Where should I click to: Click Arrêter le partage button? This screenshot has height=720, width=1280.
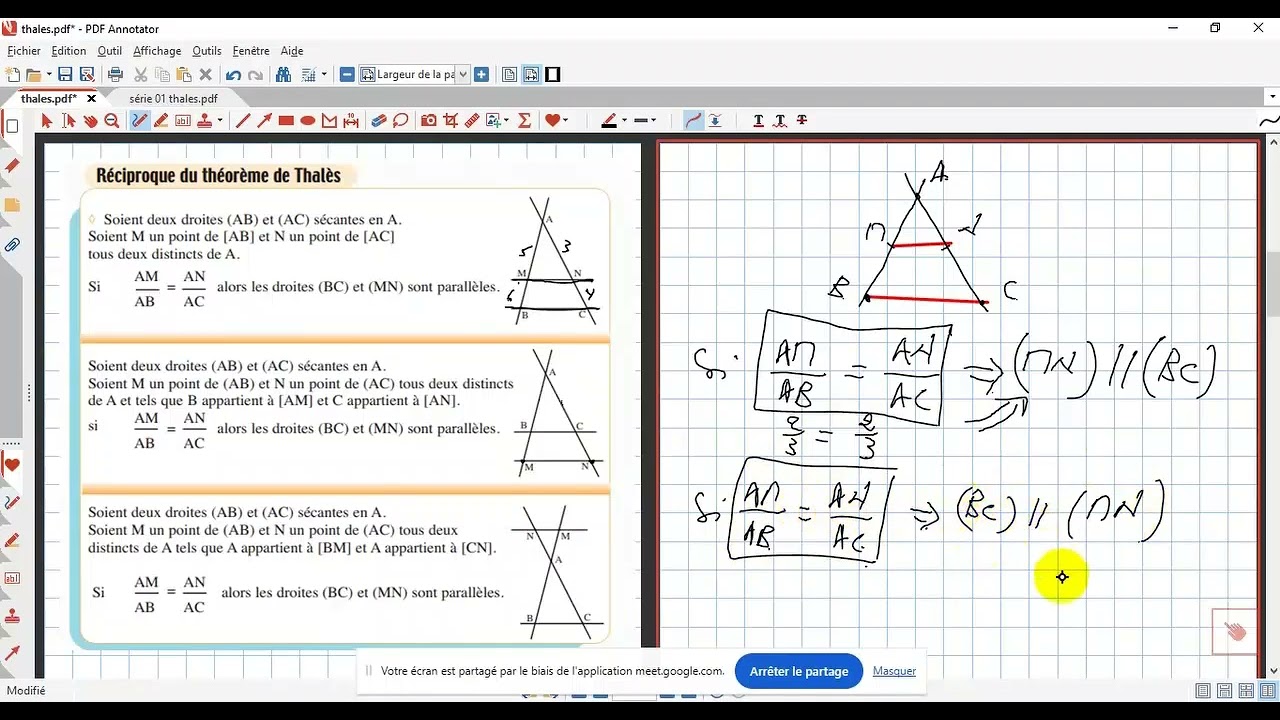tap(798, 671)
